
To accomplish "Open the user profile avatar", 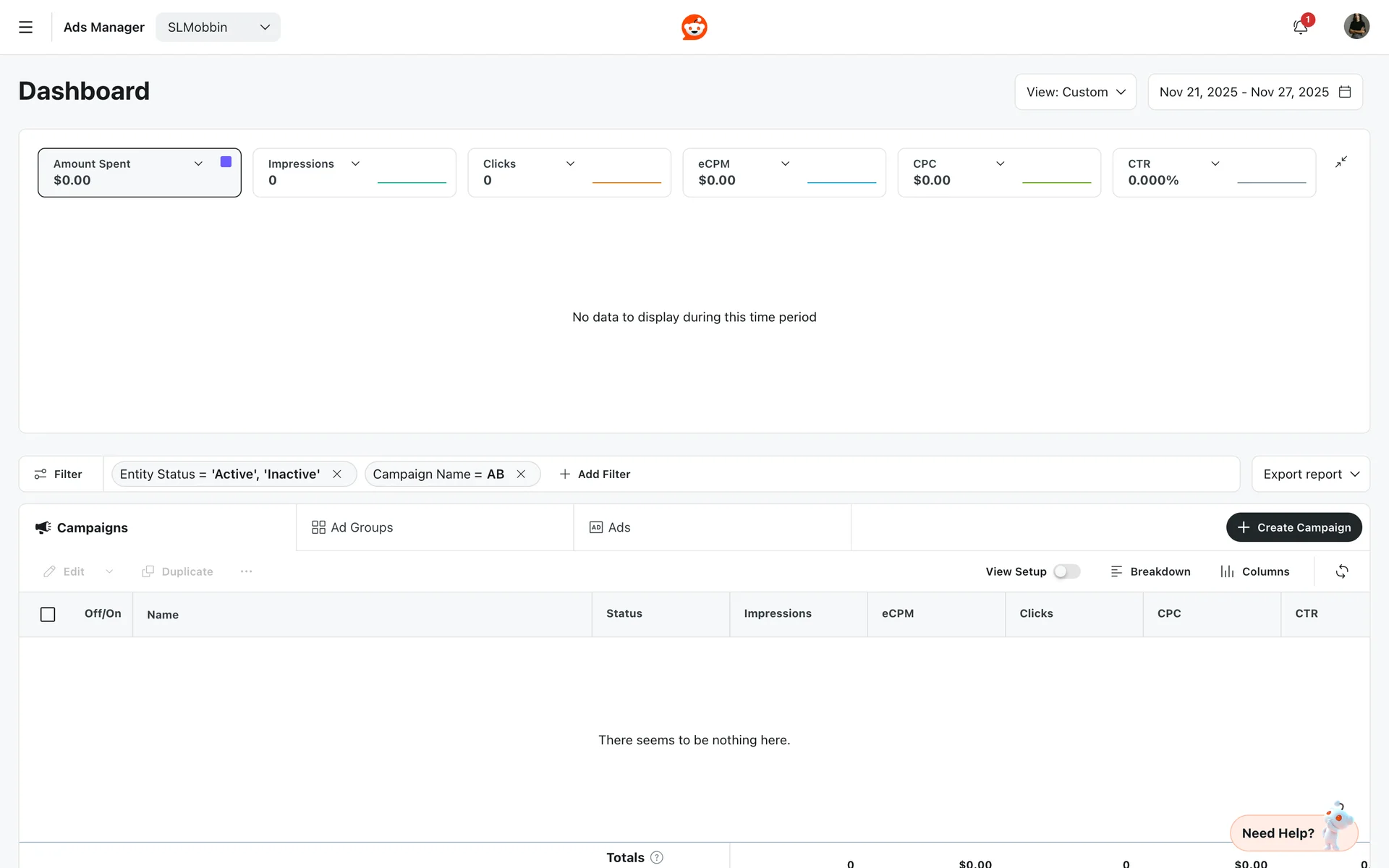I will pos(1356,27).
